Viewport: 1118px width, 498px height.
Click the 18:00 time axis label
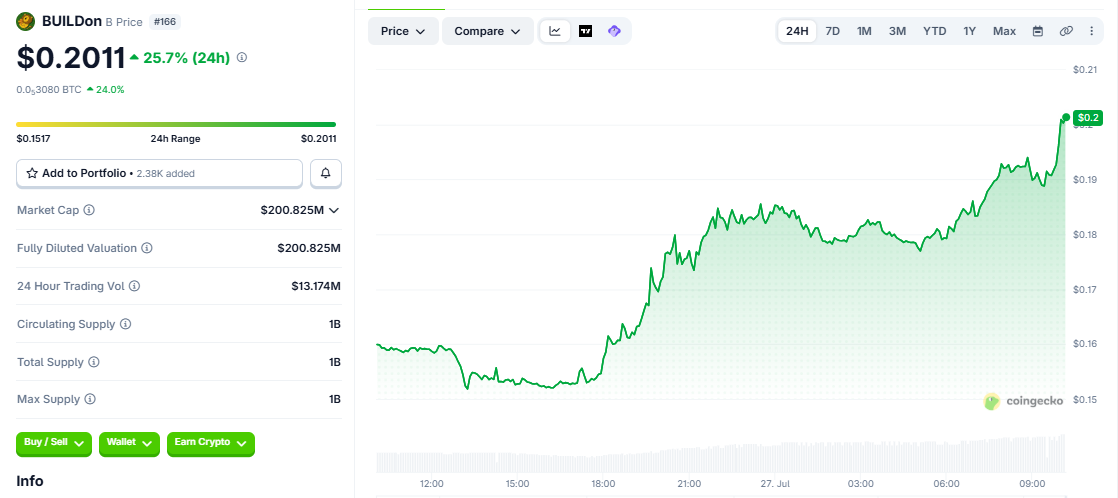tap(602, 484)
